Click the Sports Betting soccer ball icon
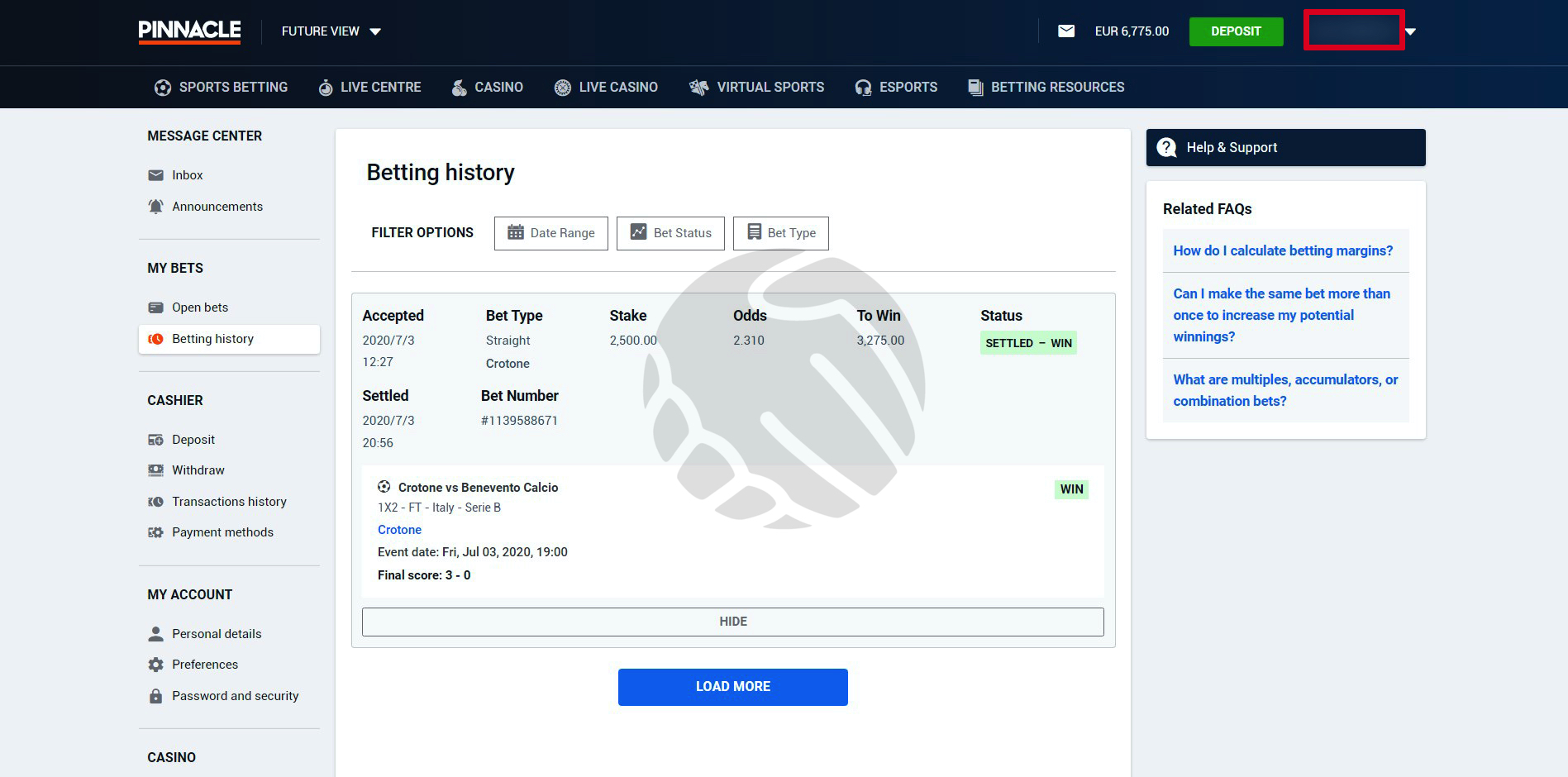The image size is (1568, 777). [163, 88]
